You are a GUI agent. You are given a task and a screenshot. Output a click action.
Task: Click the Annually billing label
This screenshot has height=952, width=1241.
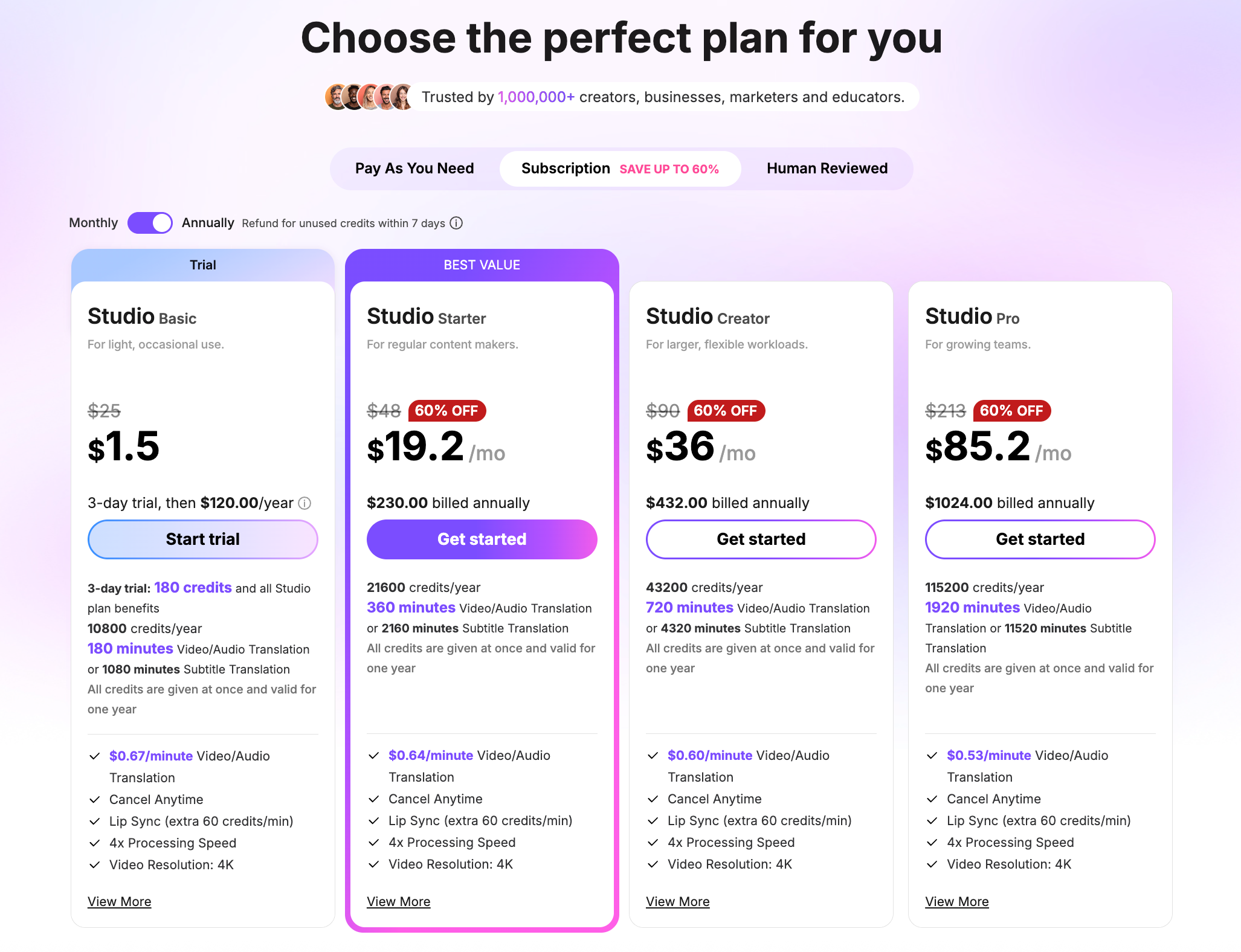pos(208,223)
